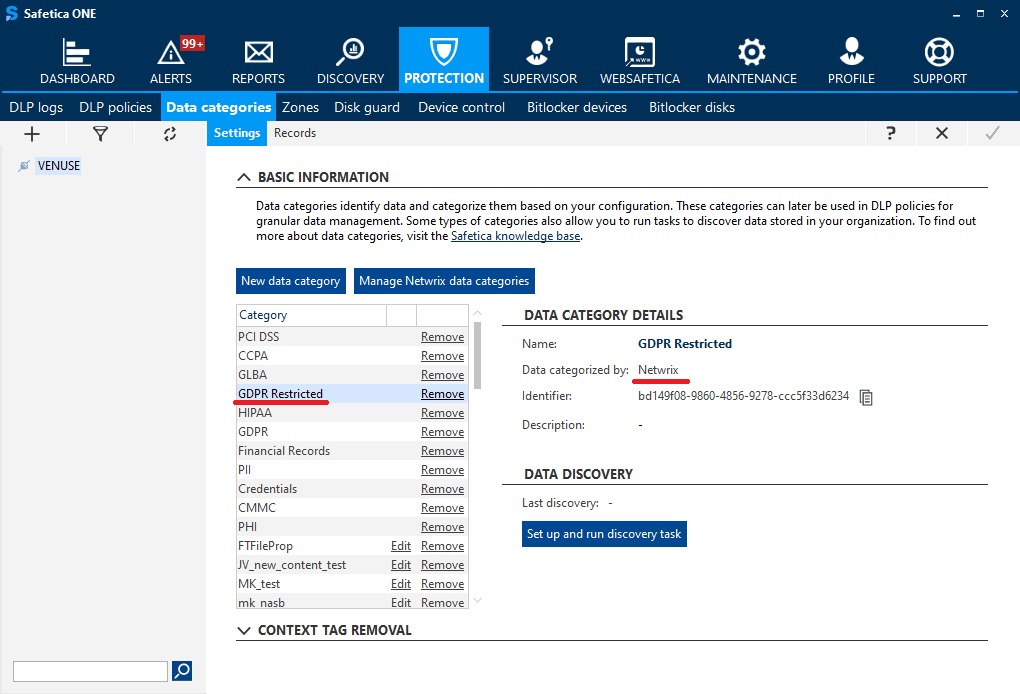Select the Financial Records category row
This screenshot has width=1020, height=694.
pos(352,451)
